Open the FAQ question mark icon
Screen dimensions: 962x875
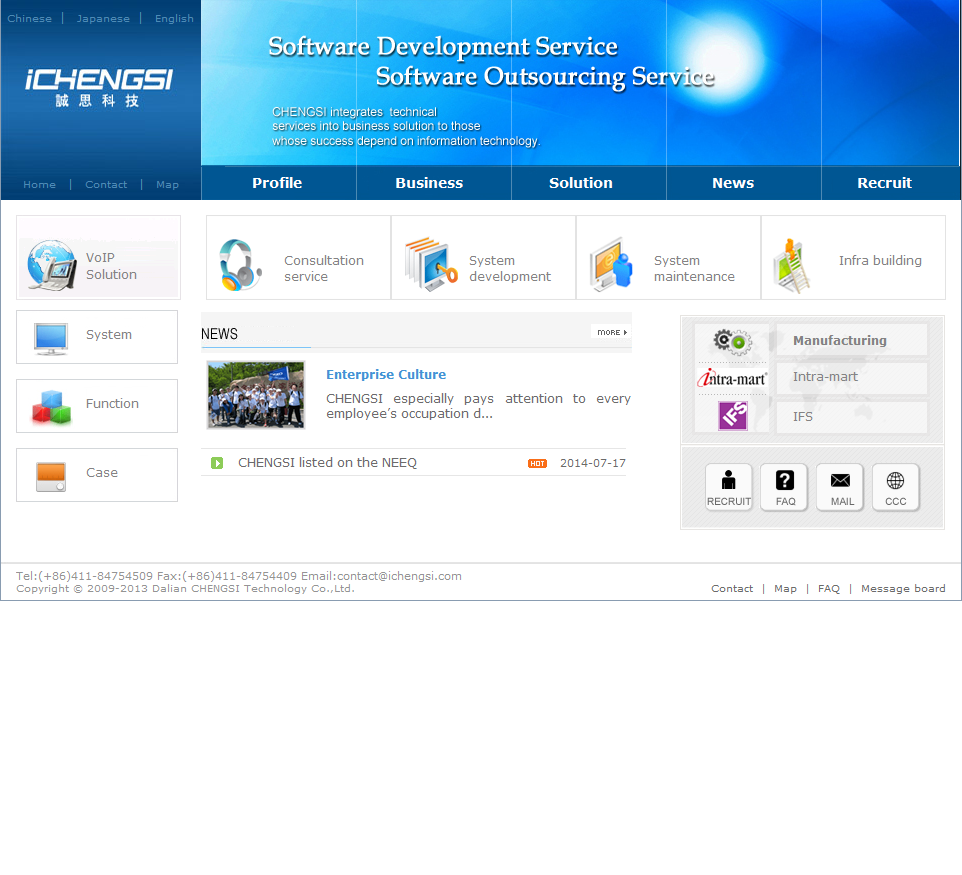(785, 488)
